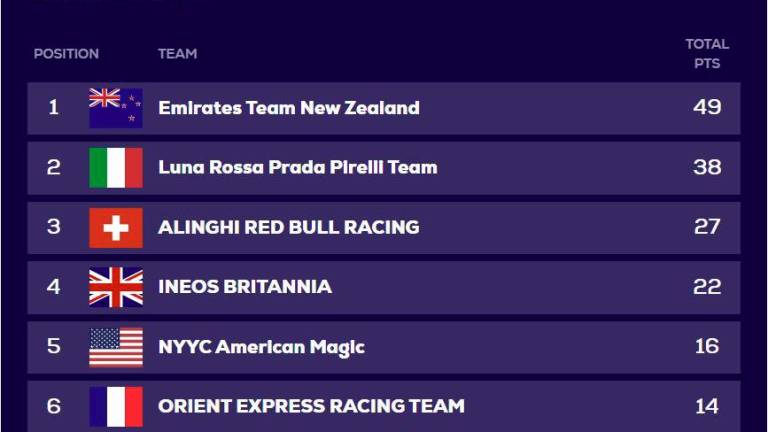
Task: Click the United States flag icon
Action: [x=116, y=347]
